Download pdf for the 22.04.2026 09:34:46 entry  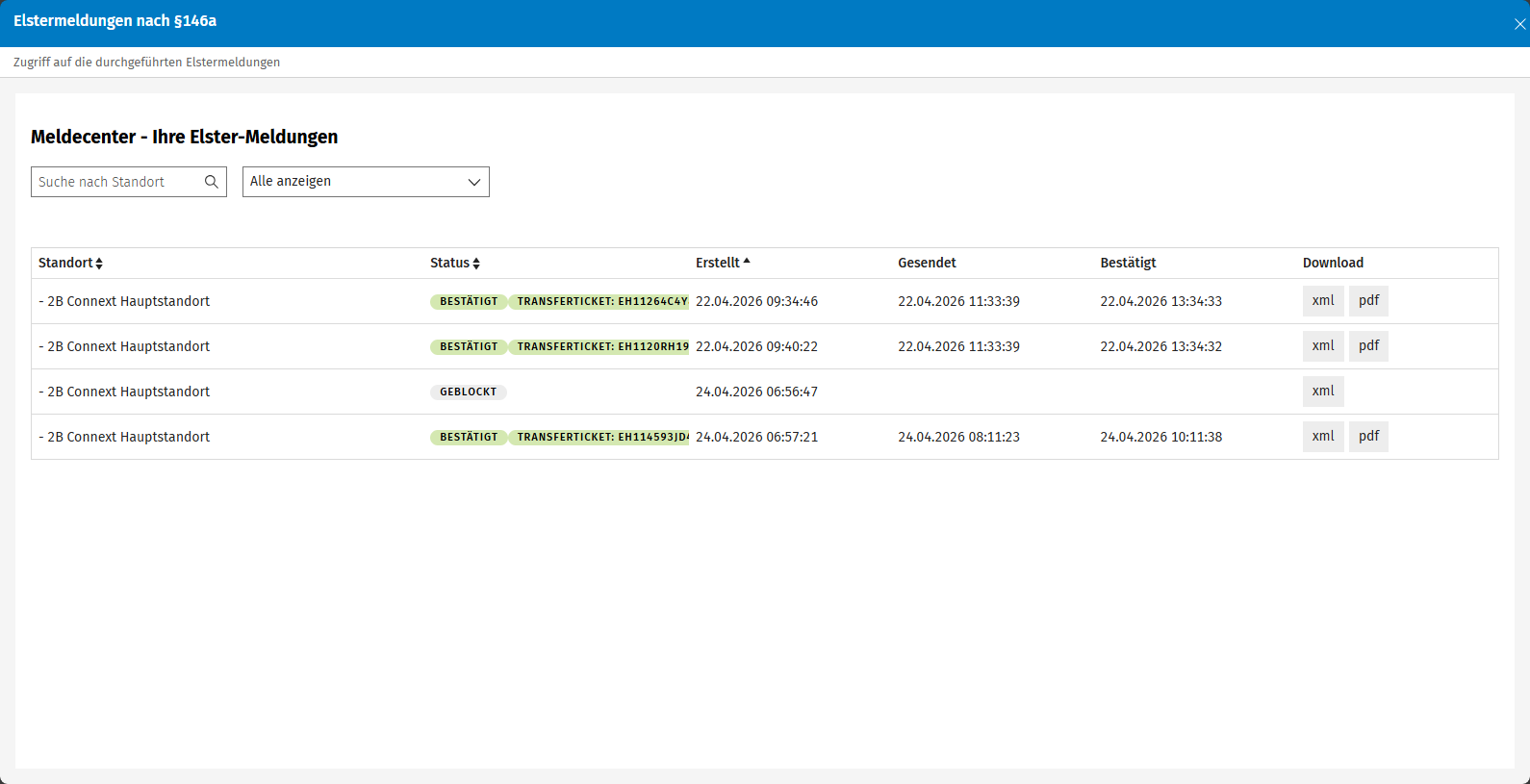coord(1368,301)
